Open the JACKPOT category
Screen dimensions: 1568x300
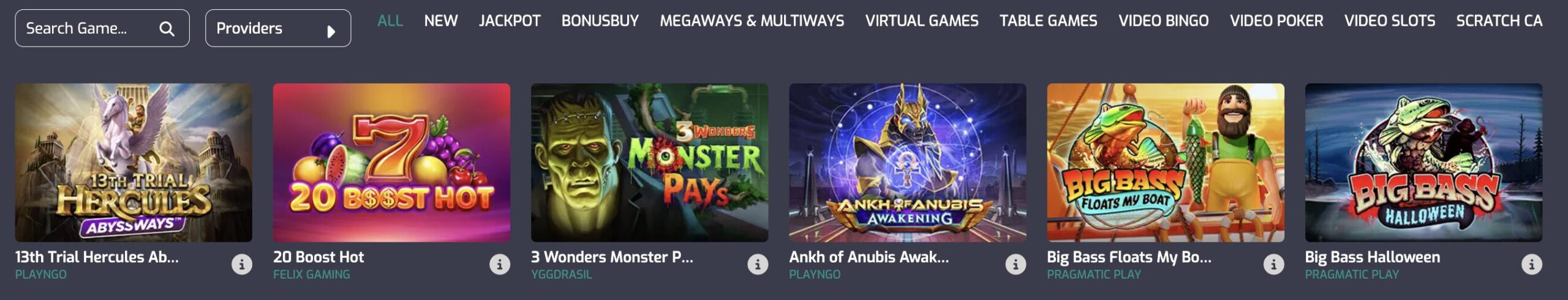510,21
